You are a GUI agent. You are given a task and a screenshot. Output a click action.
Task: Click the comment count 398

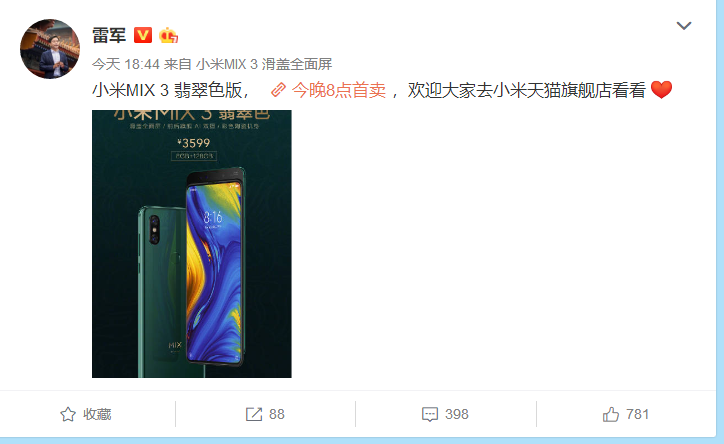[457, 414]
